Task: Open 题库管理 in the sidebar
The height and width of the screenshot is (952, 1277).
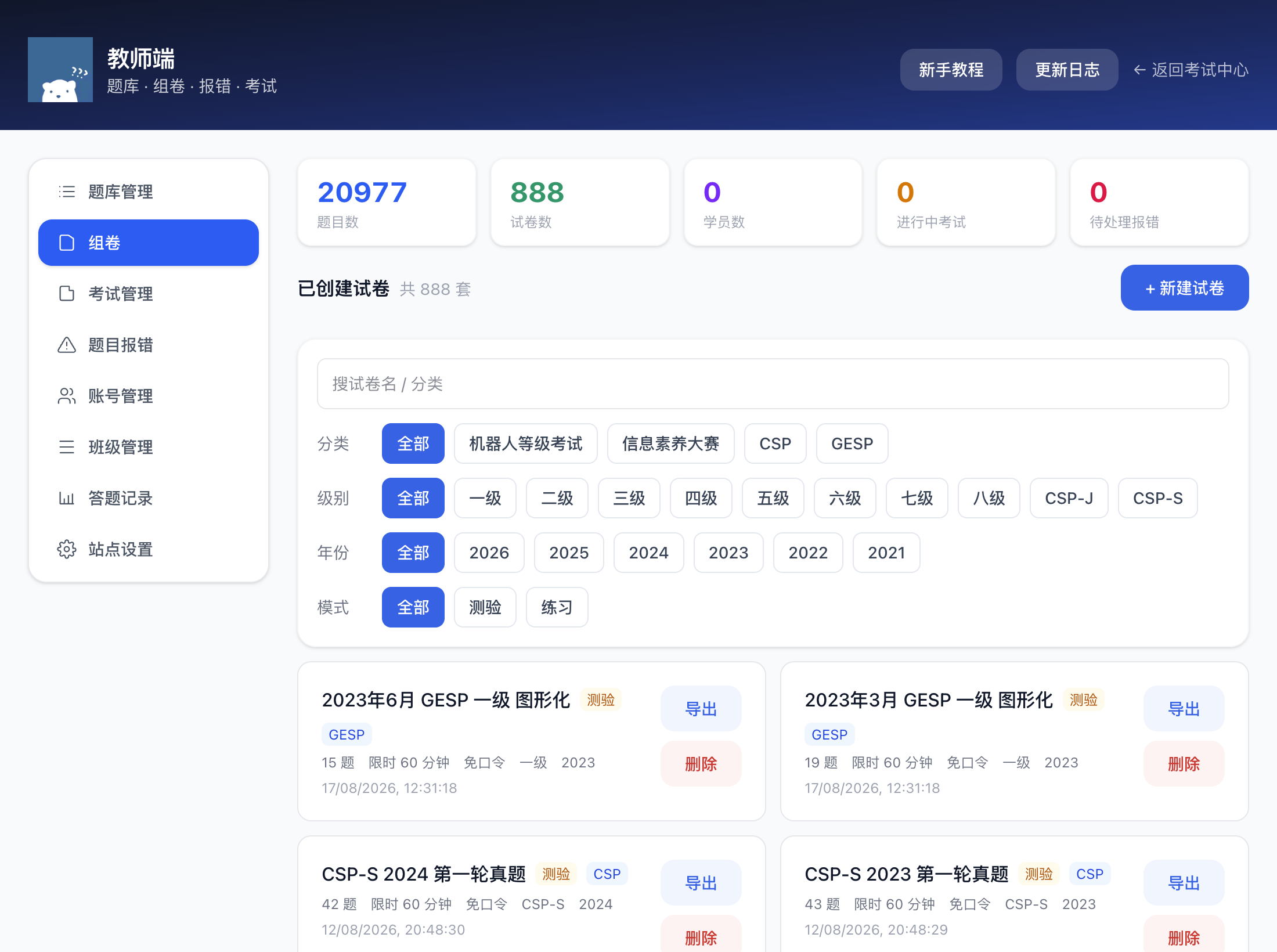Action: [x=149, y=192]
